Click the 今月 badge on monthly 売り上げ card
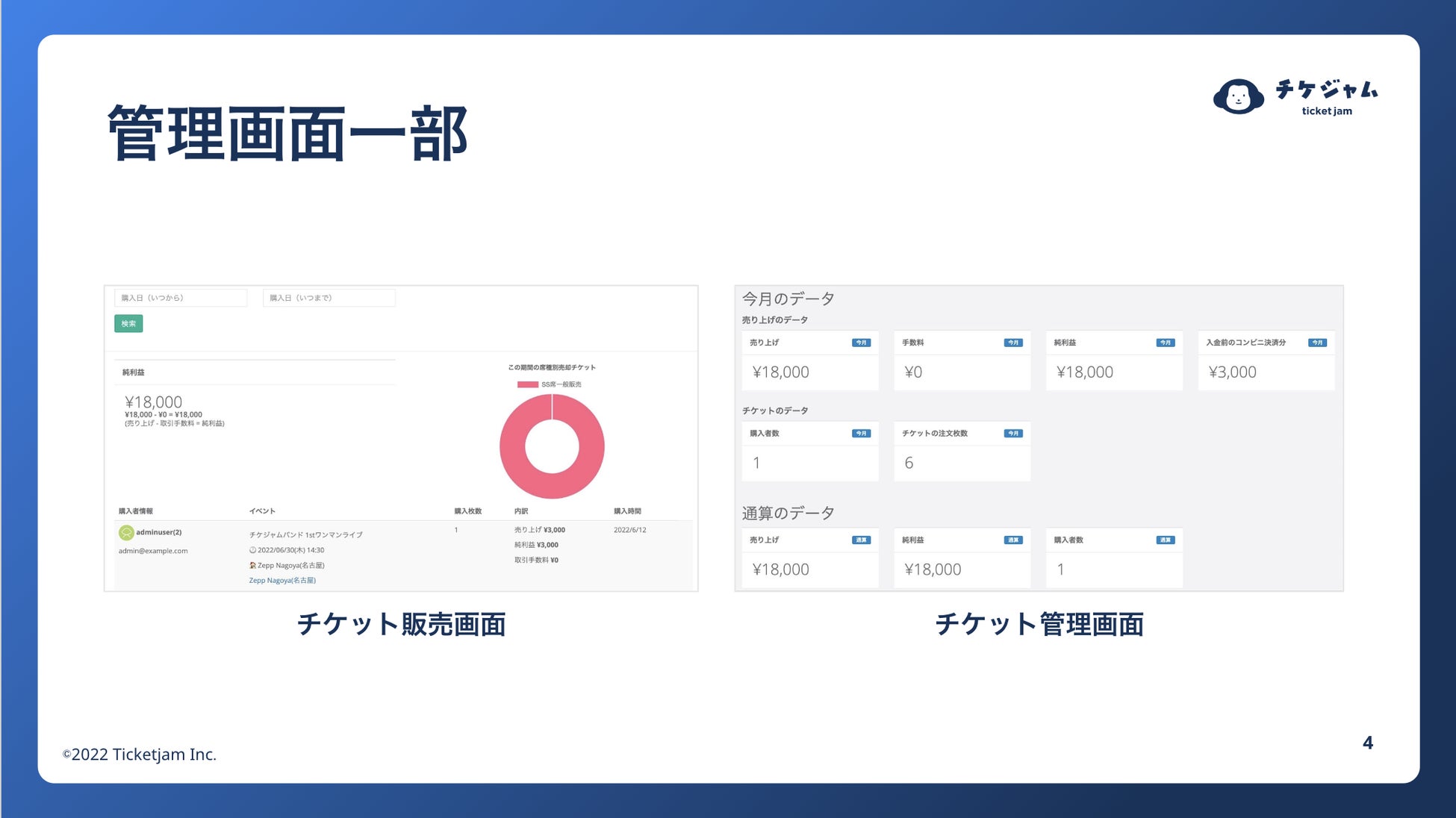Viewport: 1456px width, 818px height. click(x=861, y=343)
